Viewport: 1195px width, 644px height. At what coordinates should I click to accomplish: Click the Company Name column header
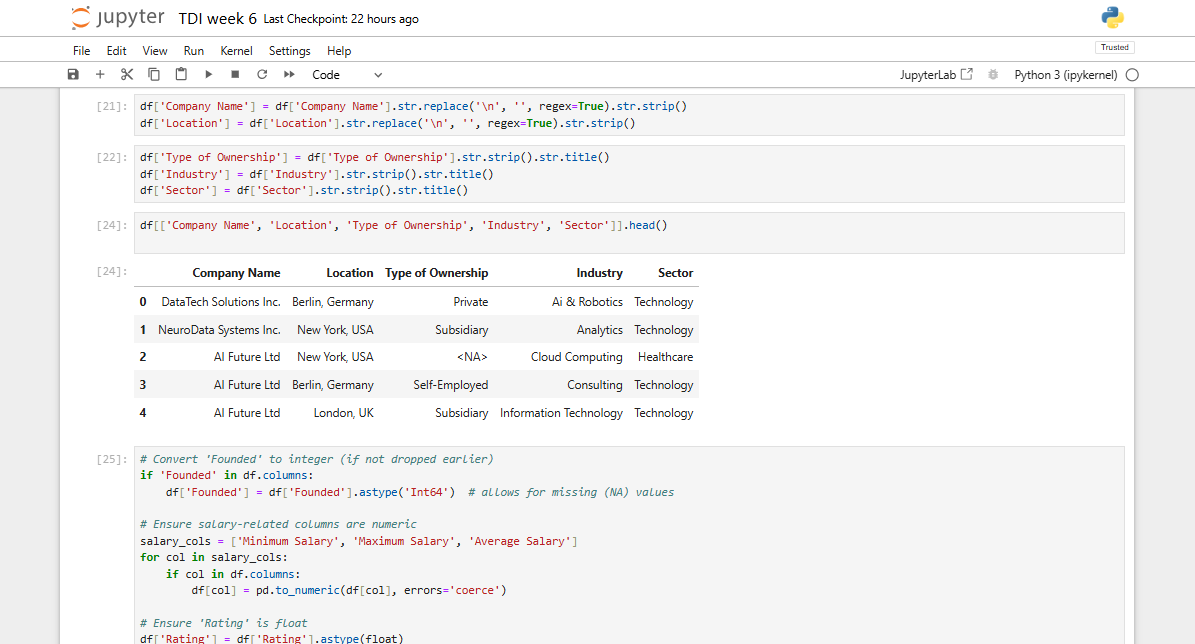[x=236, y=273]
